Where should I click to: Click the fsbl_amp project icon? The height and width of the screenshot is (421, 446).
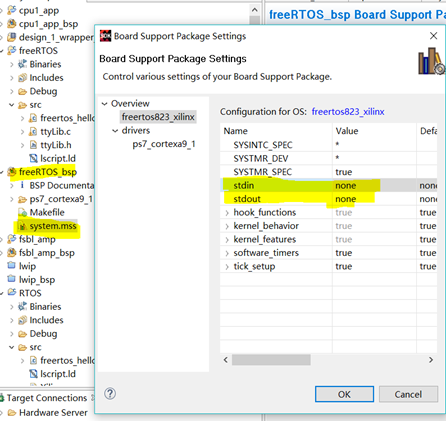point(12,239)
